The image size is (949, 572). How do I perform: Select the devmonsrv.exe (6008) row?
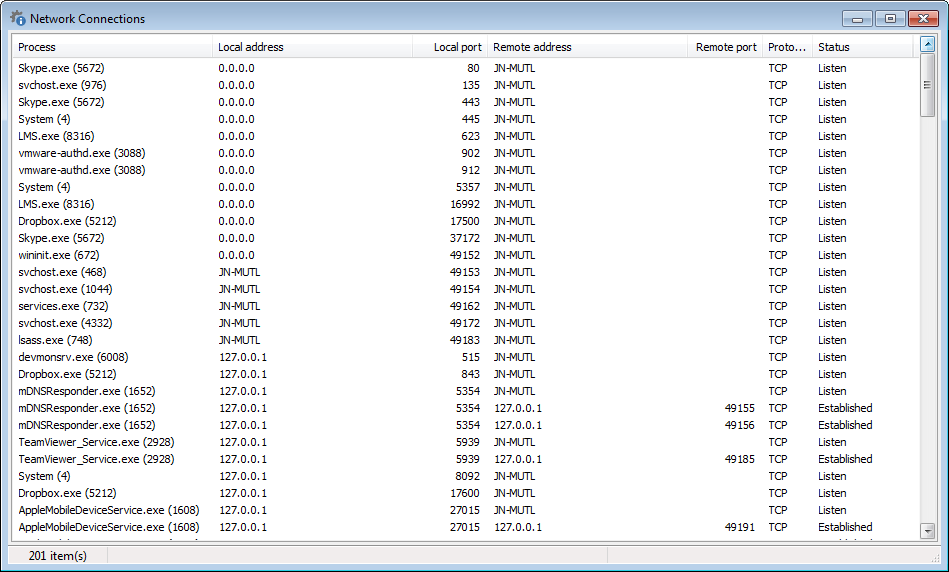(x=465, y=357)
